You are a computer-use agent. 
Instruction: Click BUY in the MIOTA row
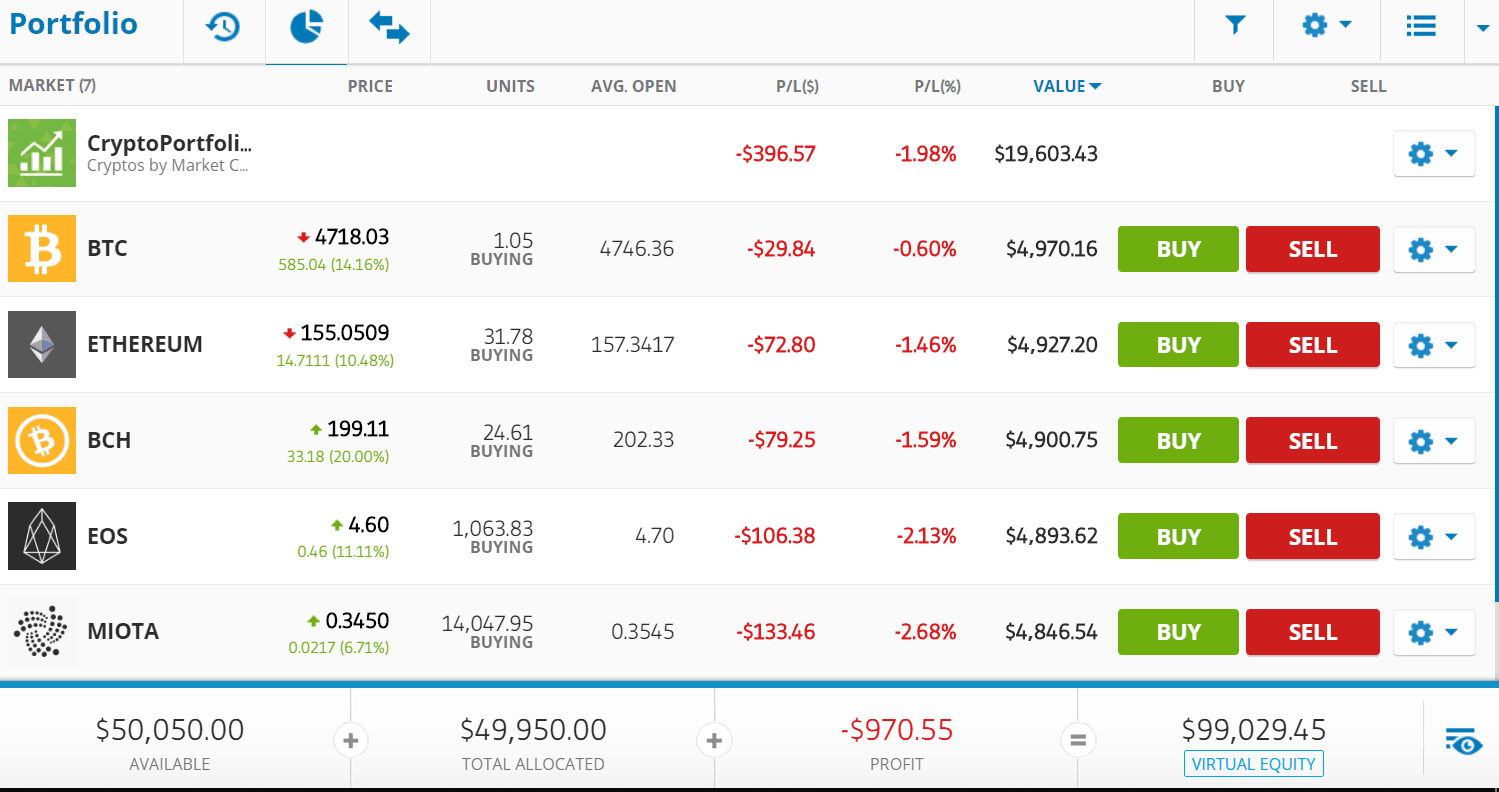1178,632
